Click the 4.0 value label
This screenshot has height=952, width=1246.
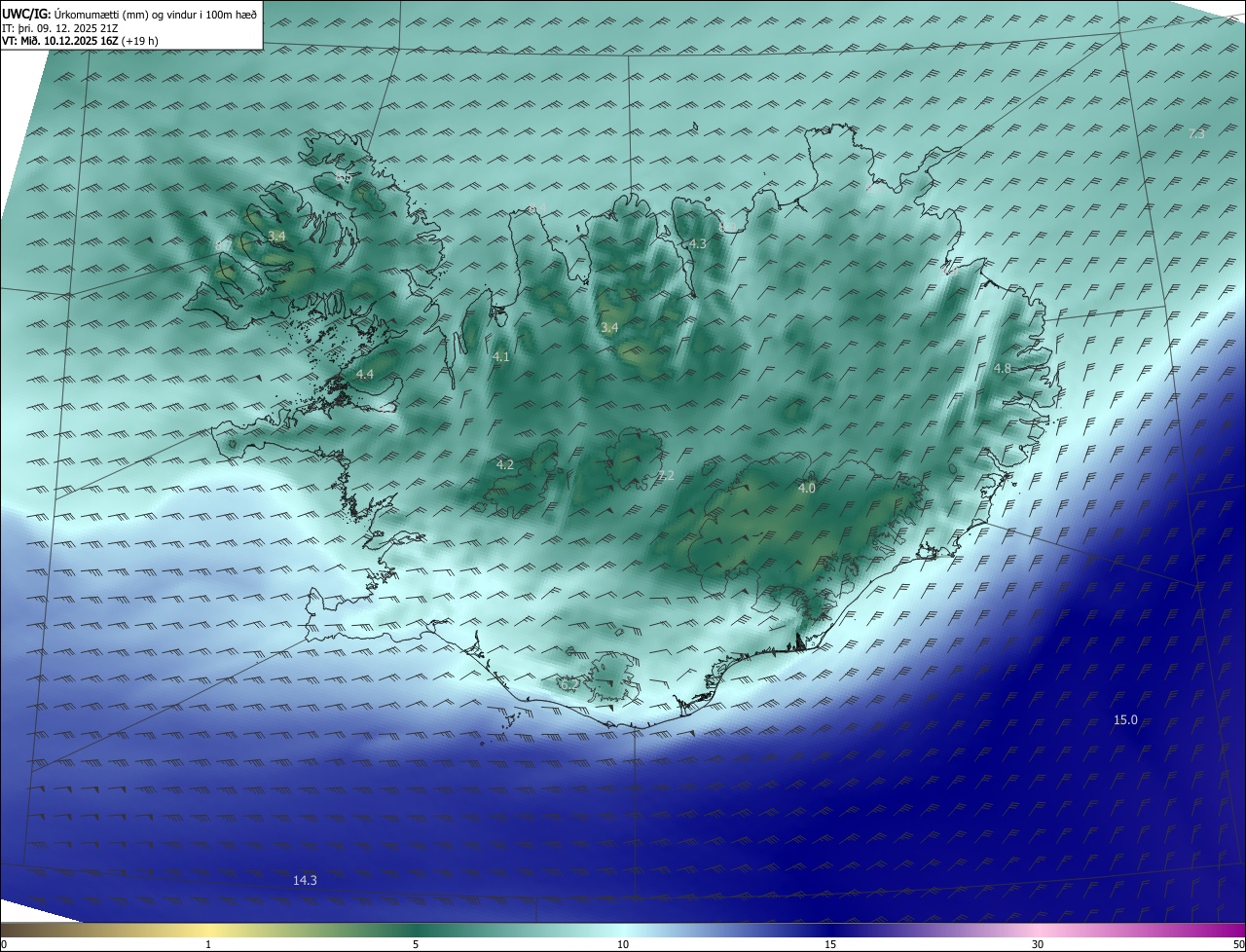coord(806,488)
